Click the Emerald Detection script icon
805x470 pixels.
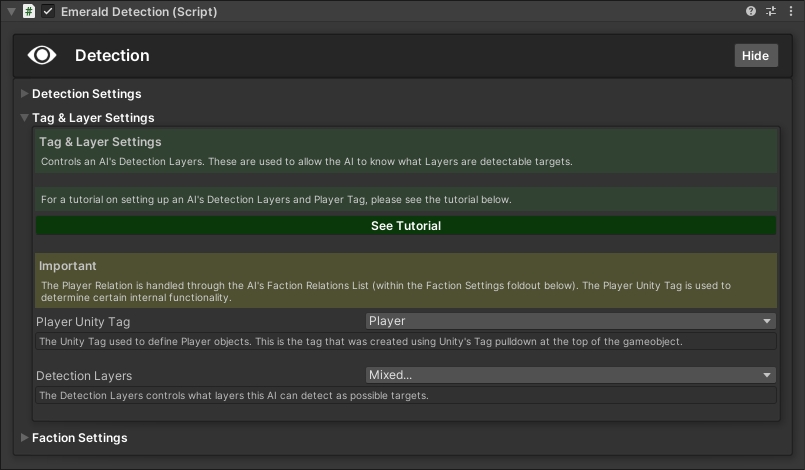[x=29, y=12]
